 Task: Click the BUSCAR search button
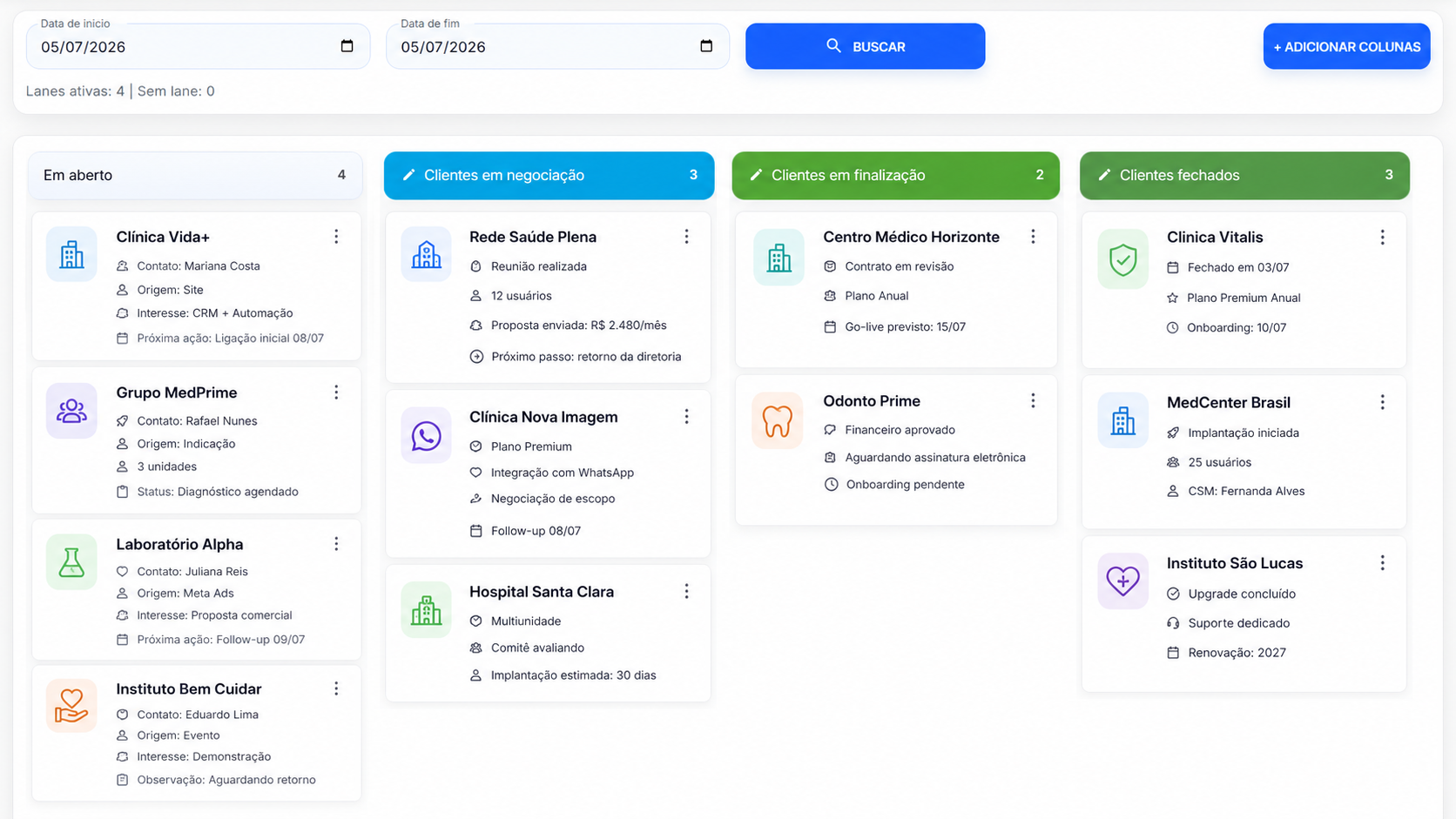pos(865,46)
